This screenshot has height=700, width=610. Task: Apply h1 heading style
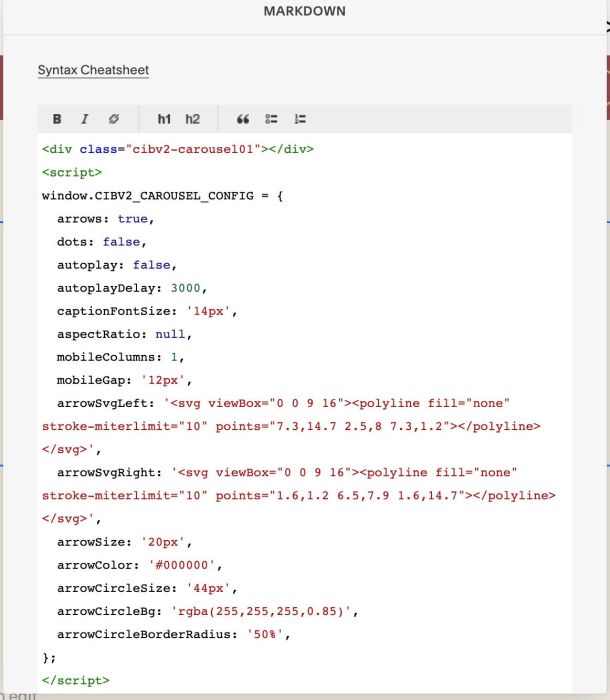pyautogui.click(x=164, y=119)
